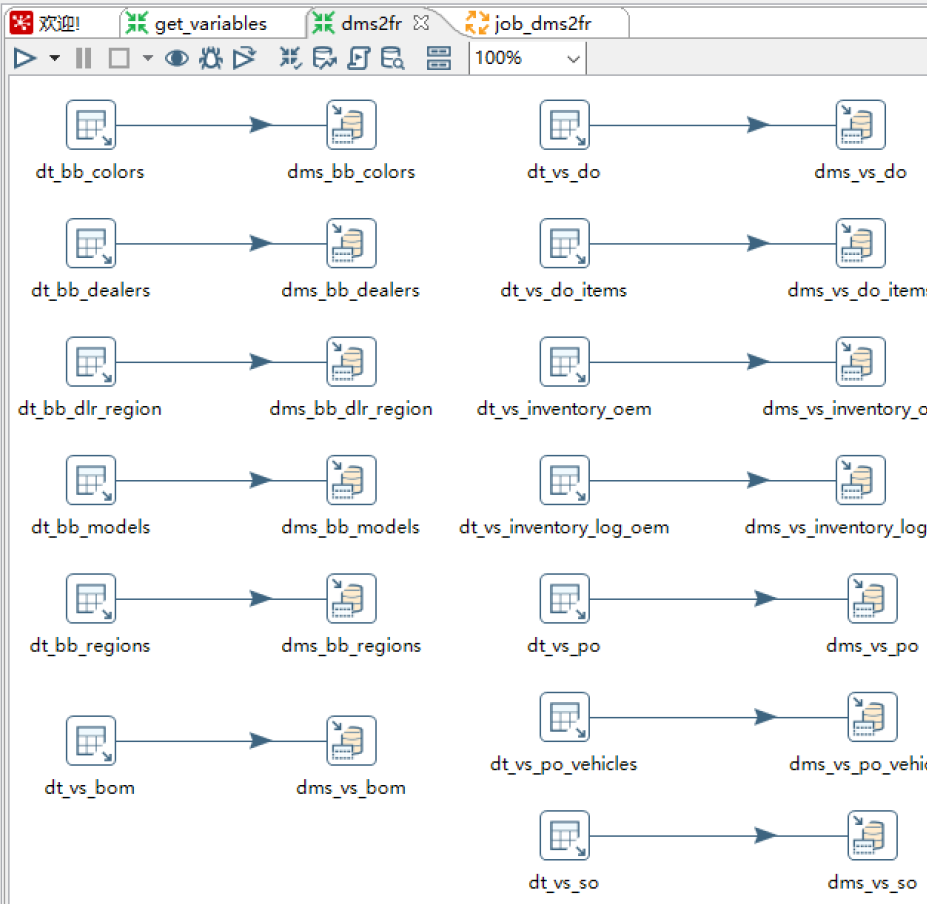Screen dimensions: 927x904
Task: Select dms_bb_colors output step
Action: [351, 125]
